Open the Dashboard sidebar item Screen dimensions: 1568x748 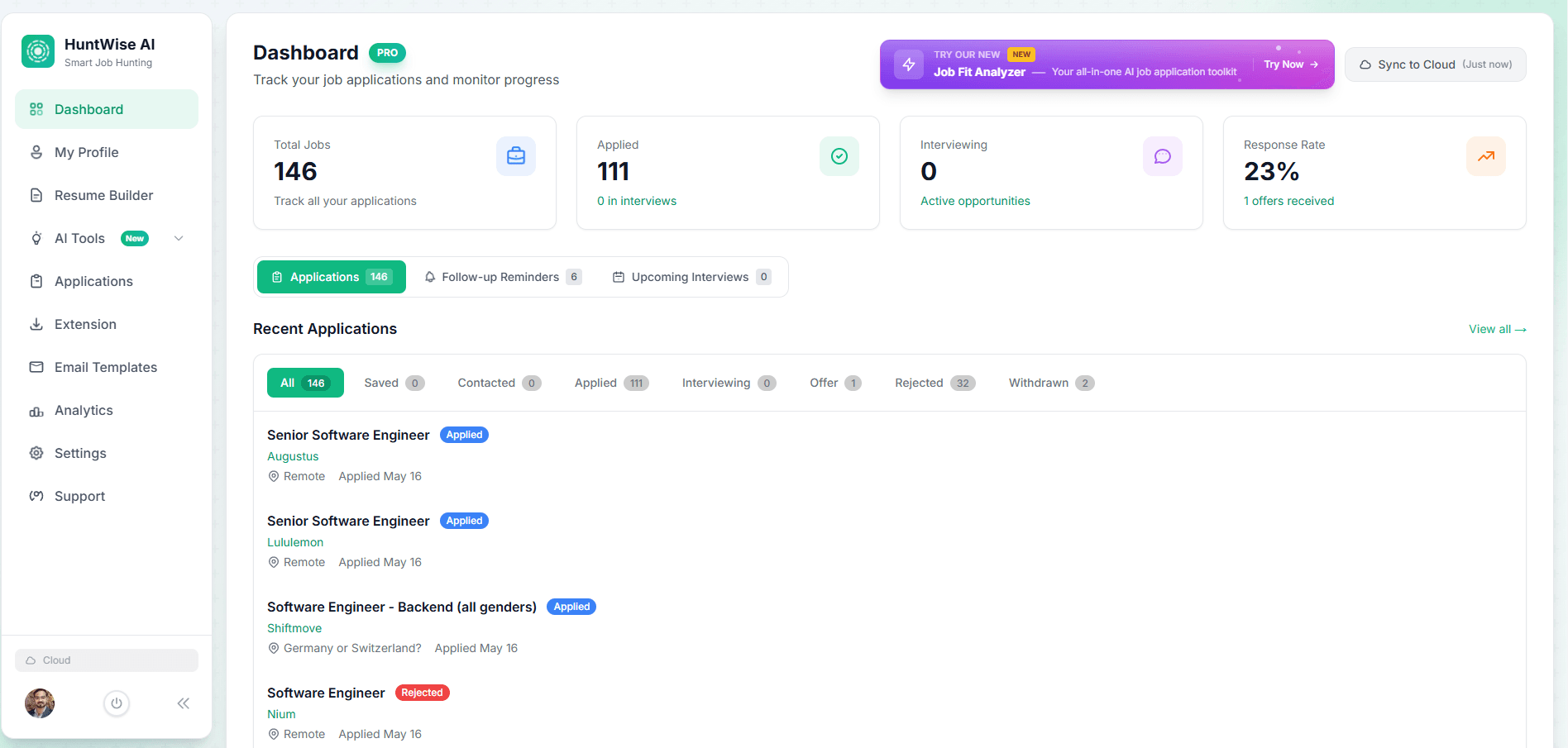pos(107,109)
